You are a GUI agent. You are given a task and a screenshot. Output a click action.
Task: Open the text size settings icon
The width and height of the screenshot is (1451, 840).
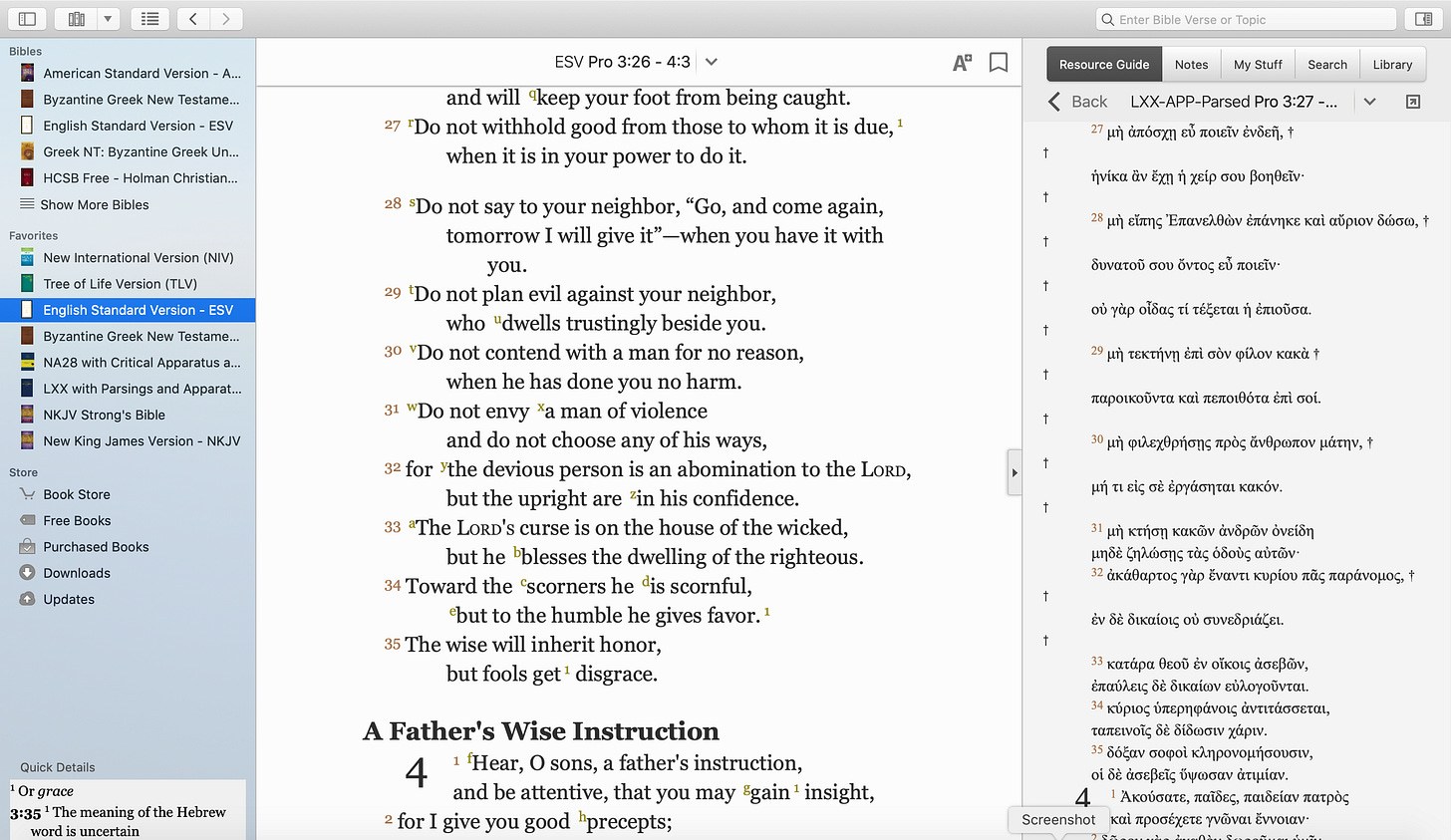[962, 63]
